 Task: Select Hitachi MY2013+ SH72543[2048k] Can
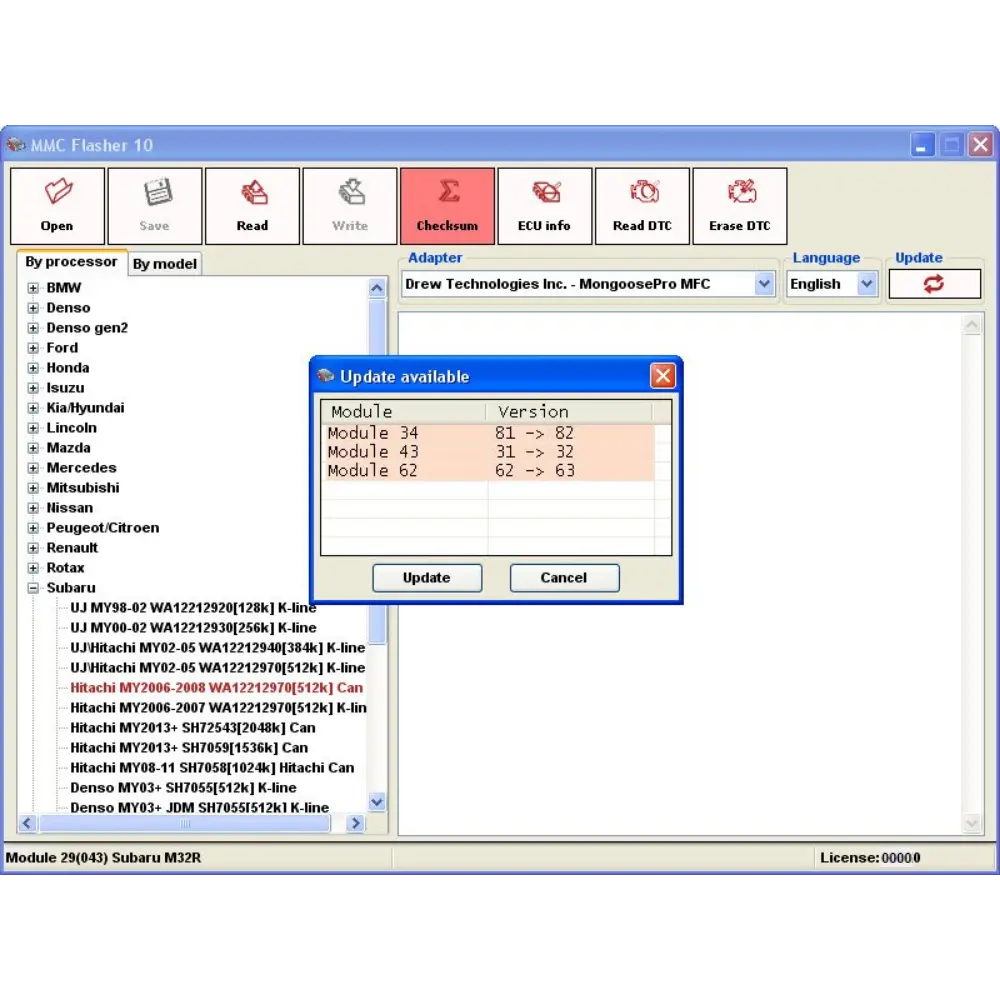click(193, 728)
